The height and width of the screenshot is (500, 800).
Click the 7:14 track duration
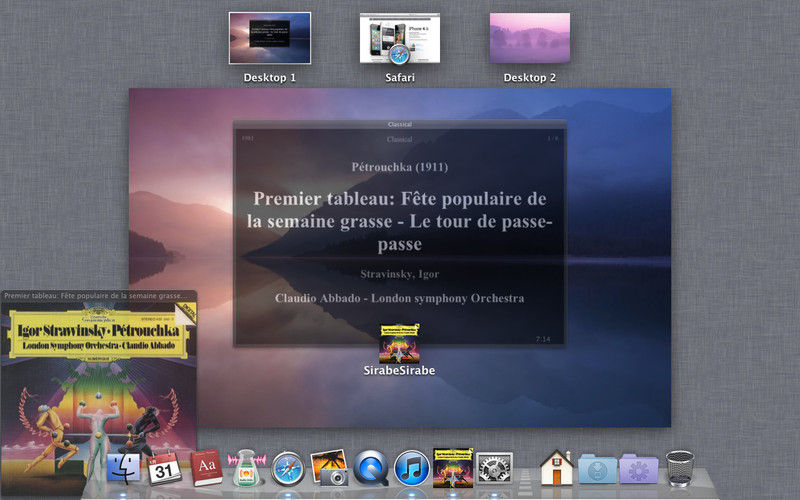(543, 339)
